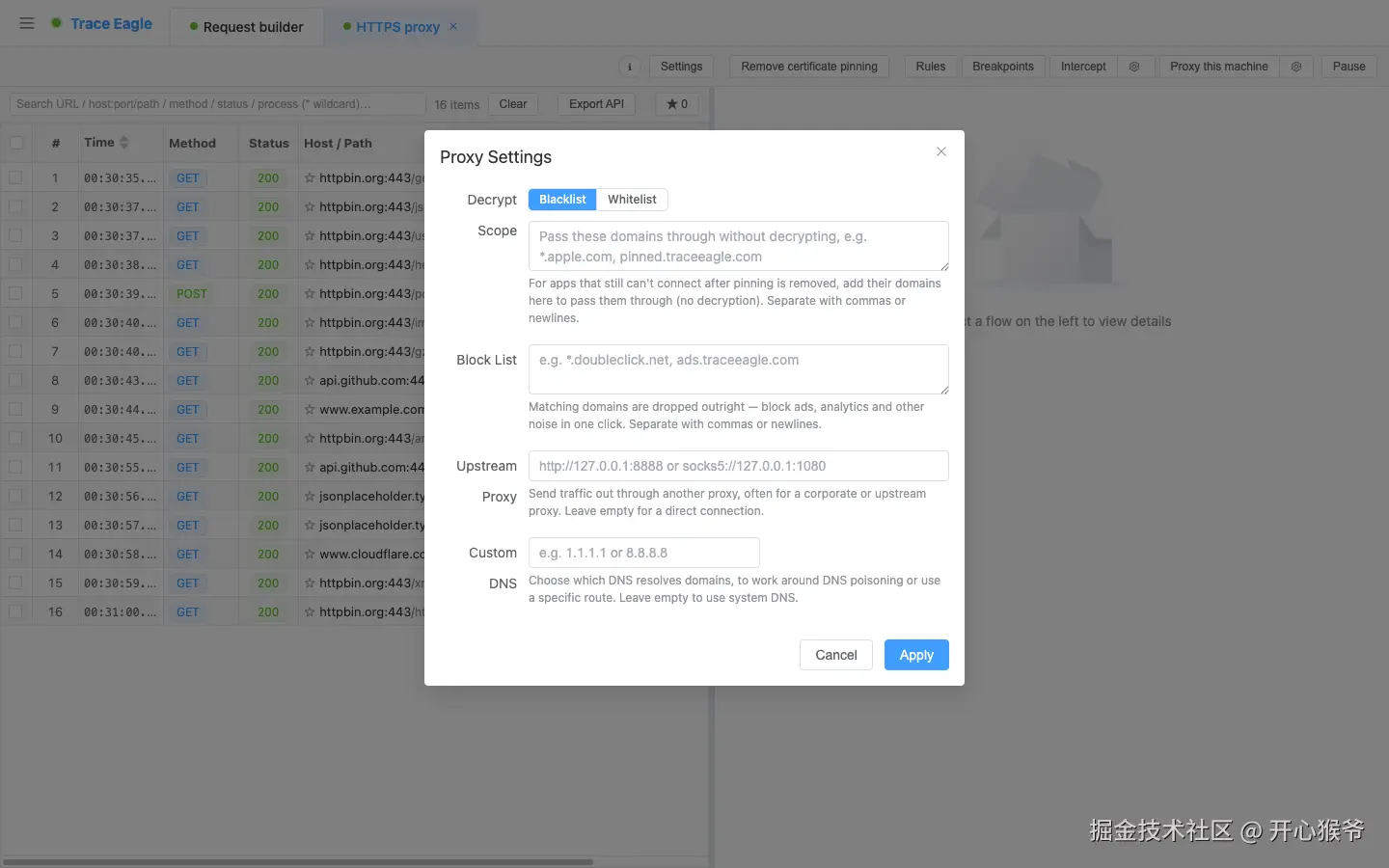This screenshot has height=868, width=1389.
Task: Cancel the Proxy Settings dialog
Action: pyautogui.click(x=836, y=655)
